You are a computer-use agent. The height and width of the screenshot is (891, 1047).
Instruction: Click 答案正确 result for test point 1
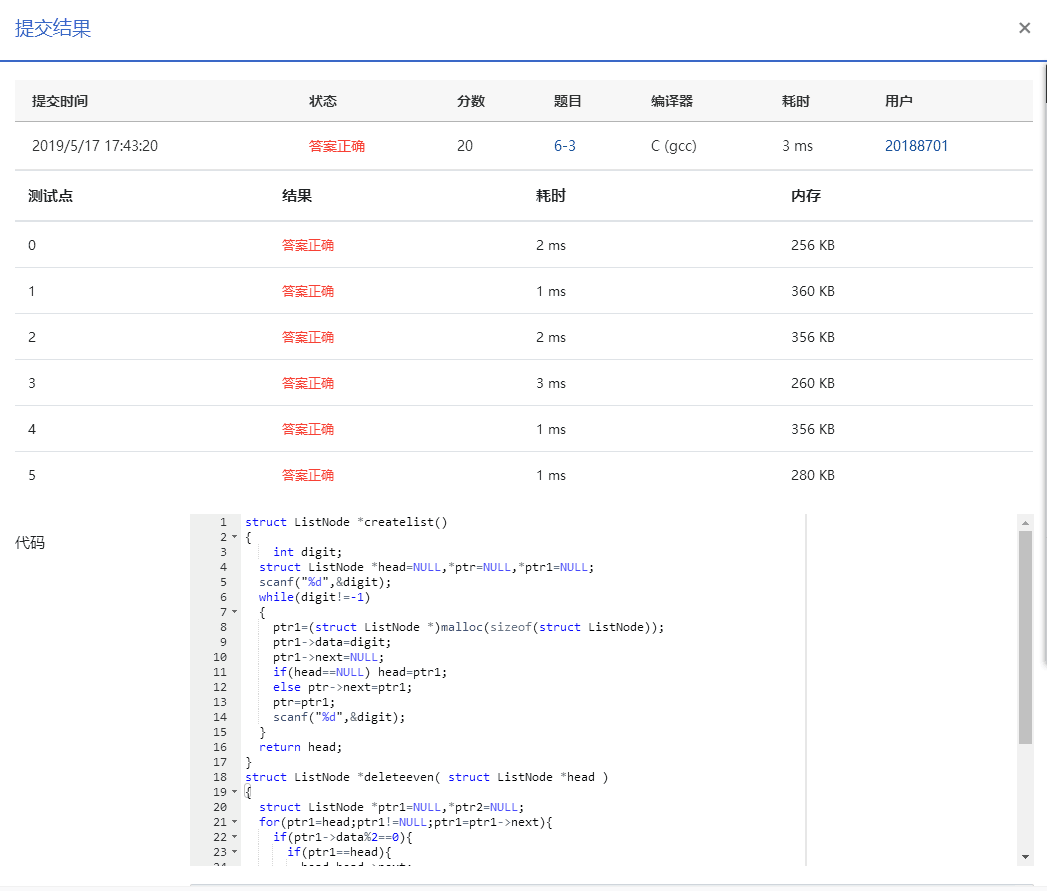coord(308,291)
